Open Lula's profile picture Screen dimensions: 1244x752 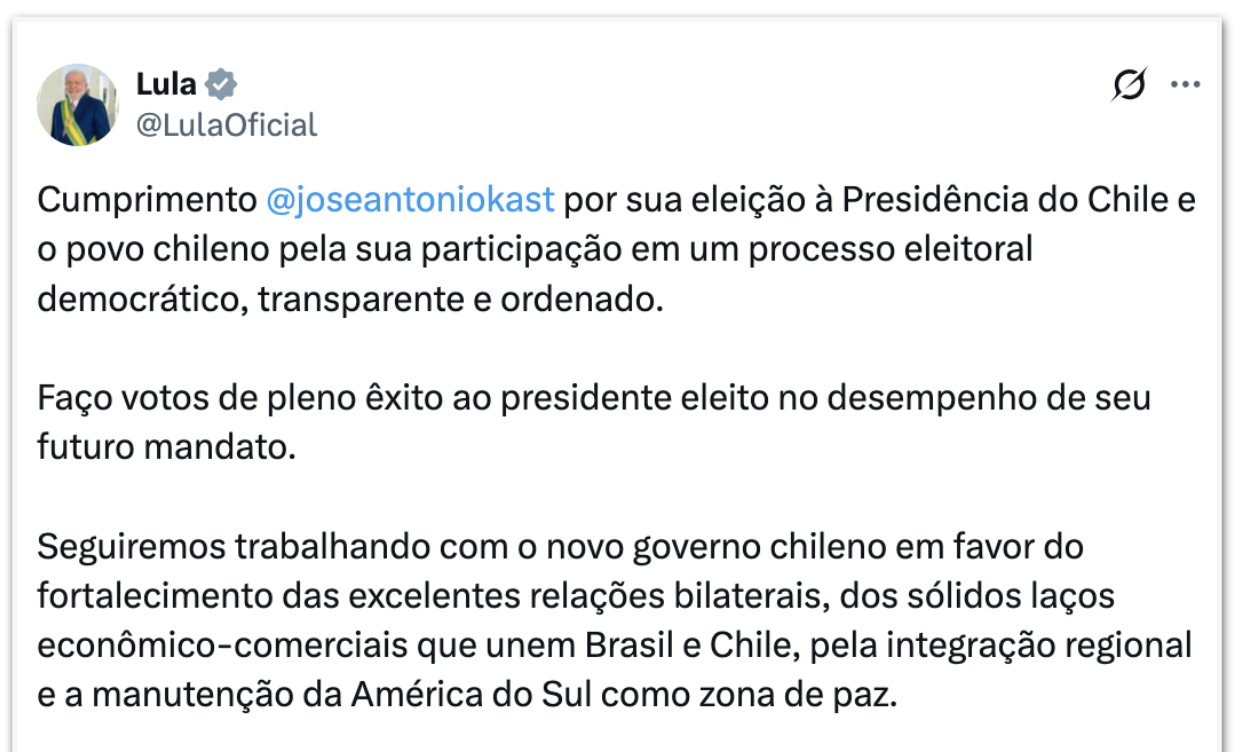click(x=77, y=105)
